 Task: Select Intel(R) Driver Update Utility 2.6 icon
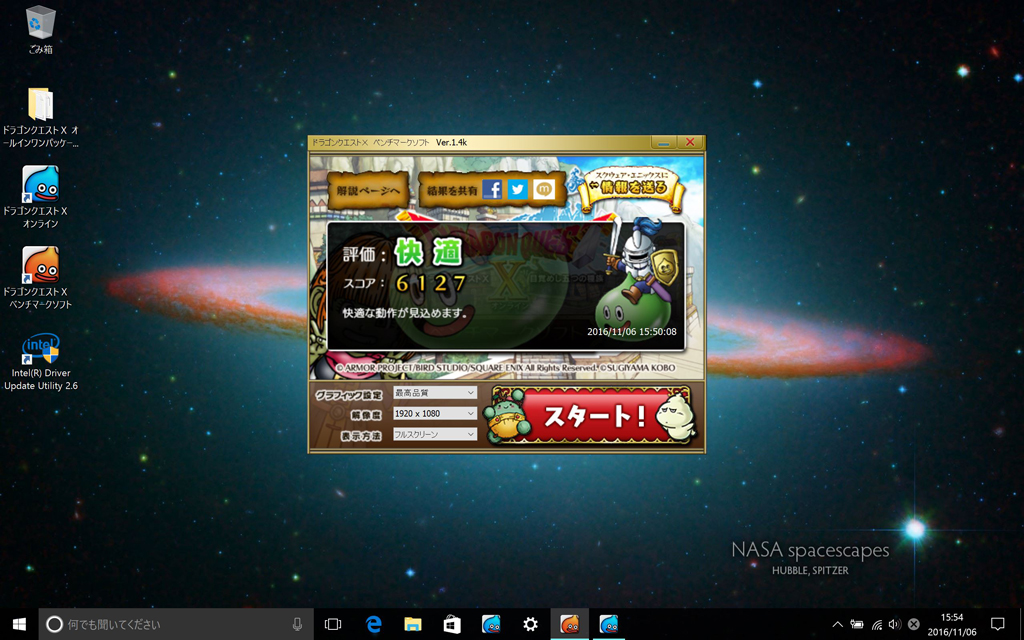[40, 362]
